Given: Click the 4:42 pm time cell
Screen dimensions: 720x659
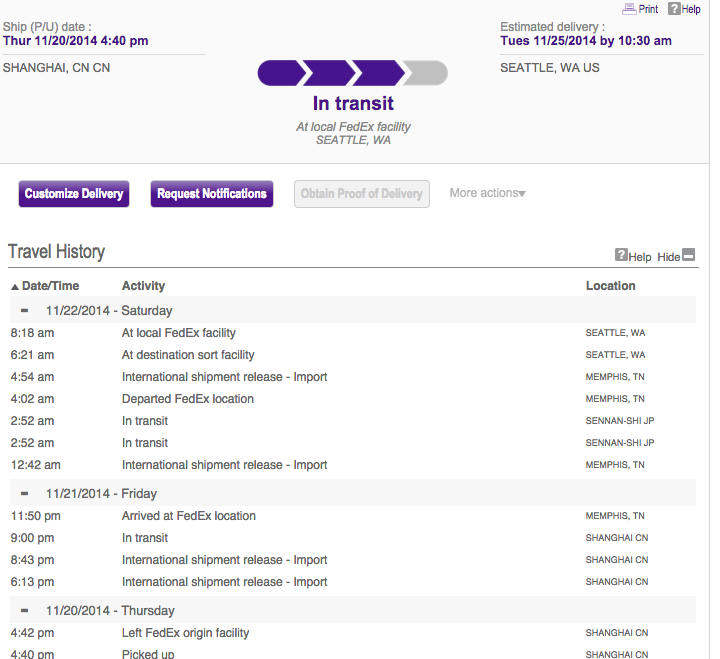Looking at the screenshot, I should pyautogui.click(x=32, y=633).
